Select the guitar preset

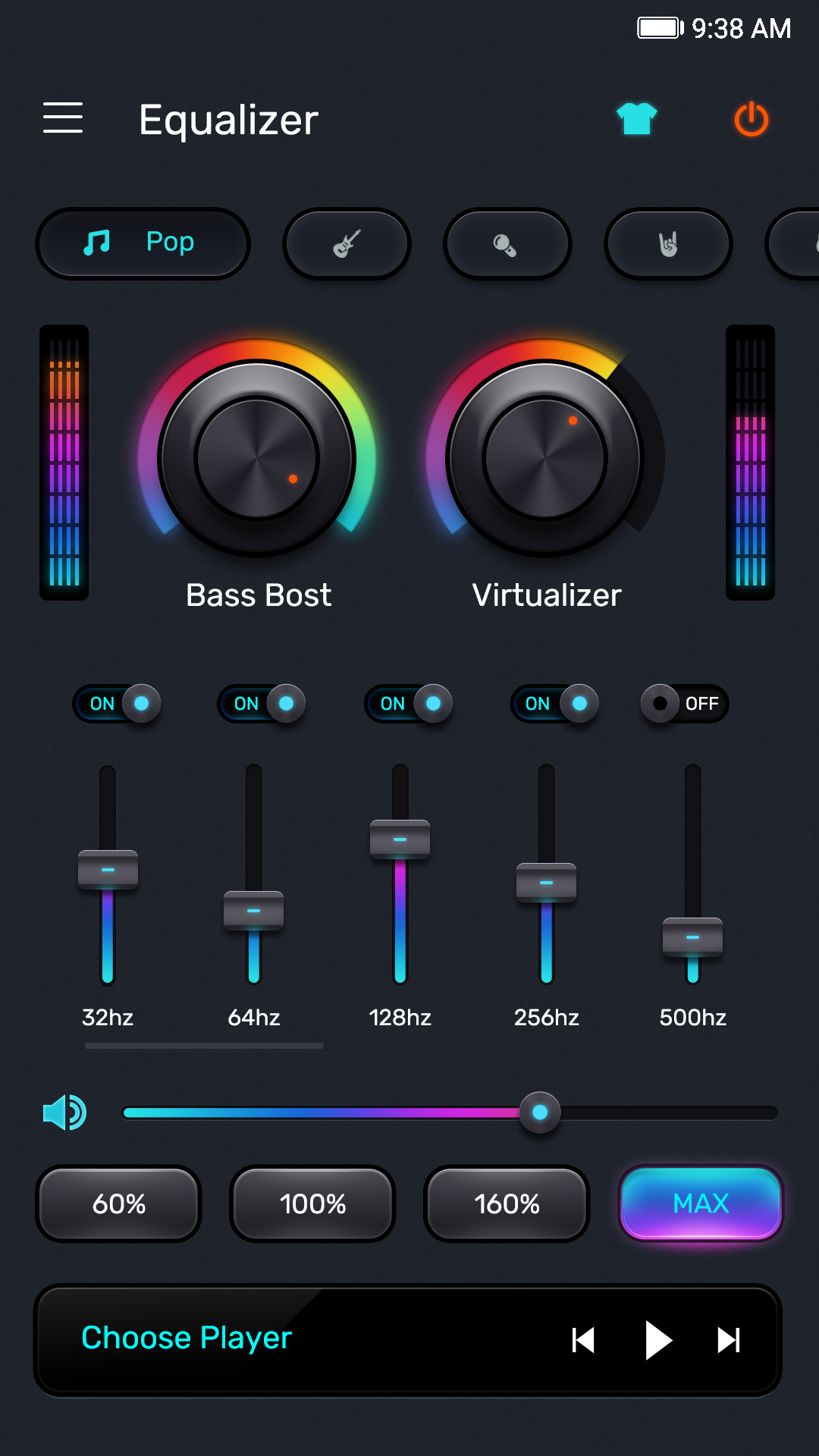pos(347,243)
